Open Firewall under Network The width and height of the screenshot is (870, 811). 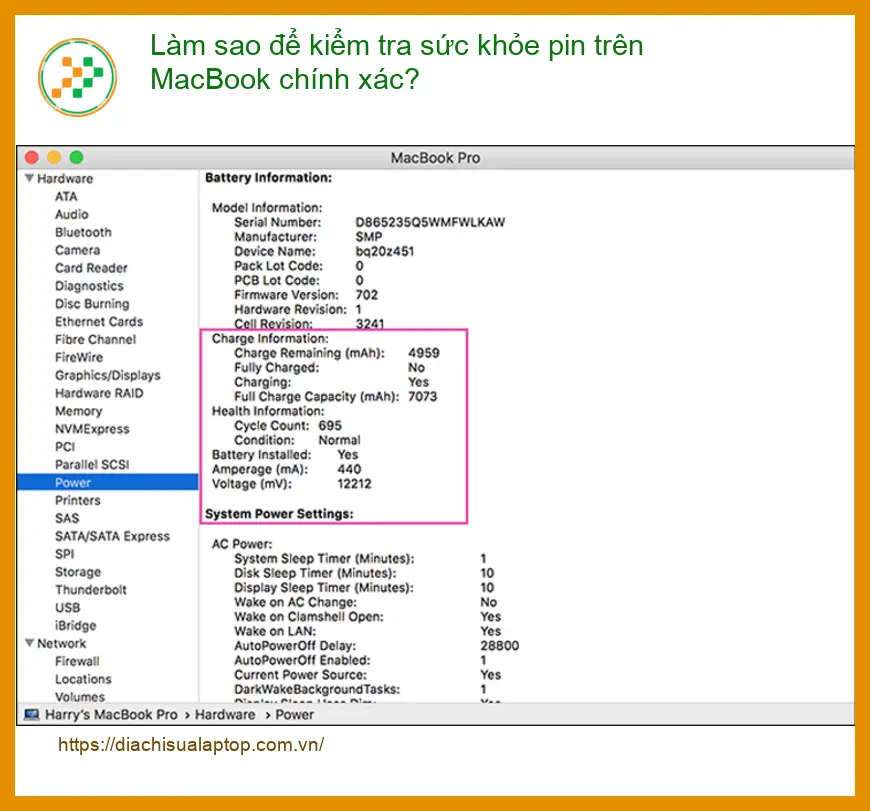click(x=77, y=661)
